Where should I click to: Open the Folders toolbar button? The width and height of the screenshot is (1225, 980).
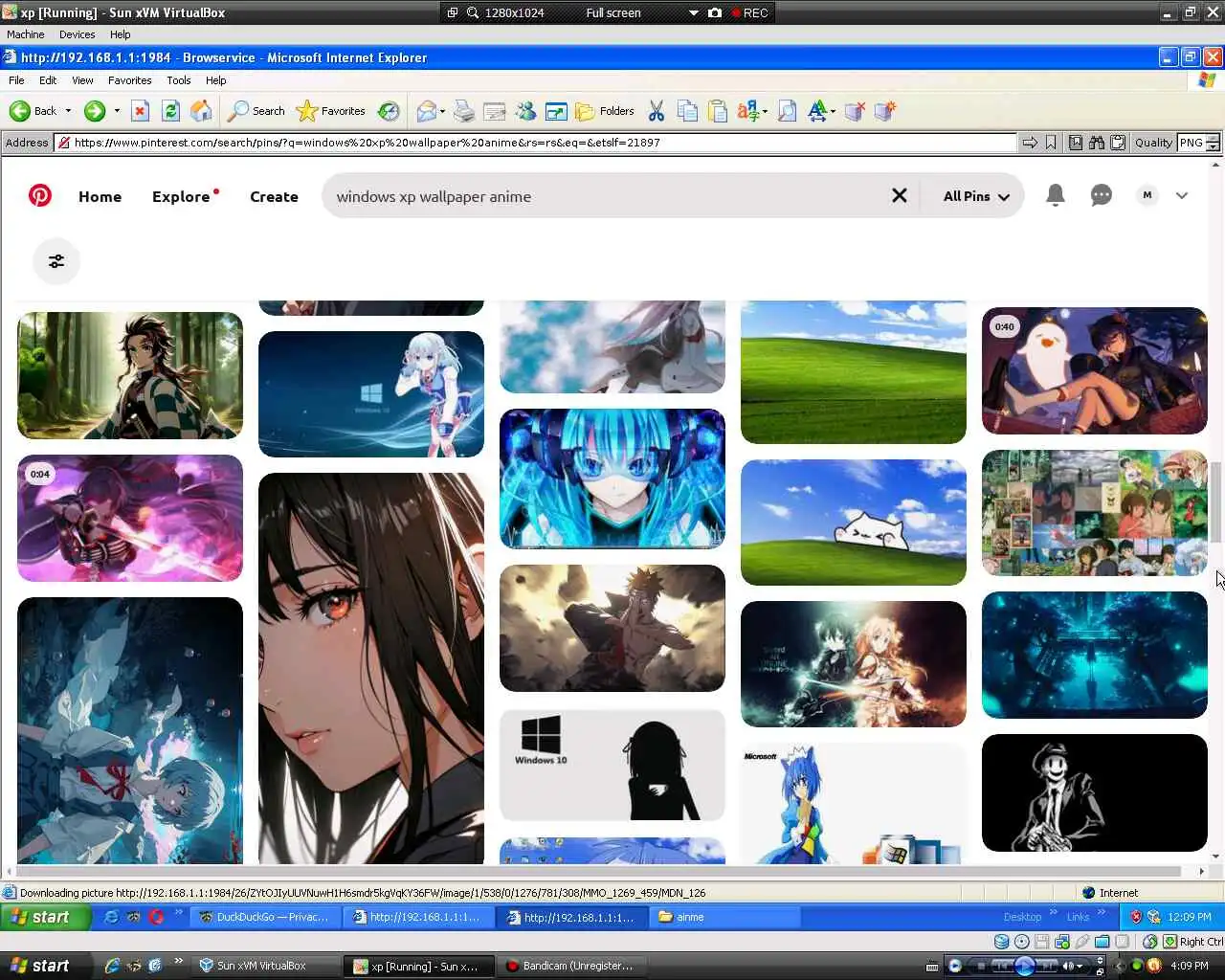coord(605,111)
